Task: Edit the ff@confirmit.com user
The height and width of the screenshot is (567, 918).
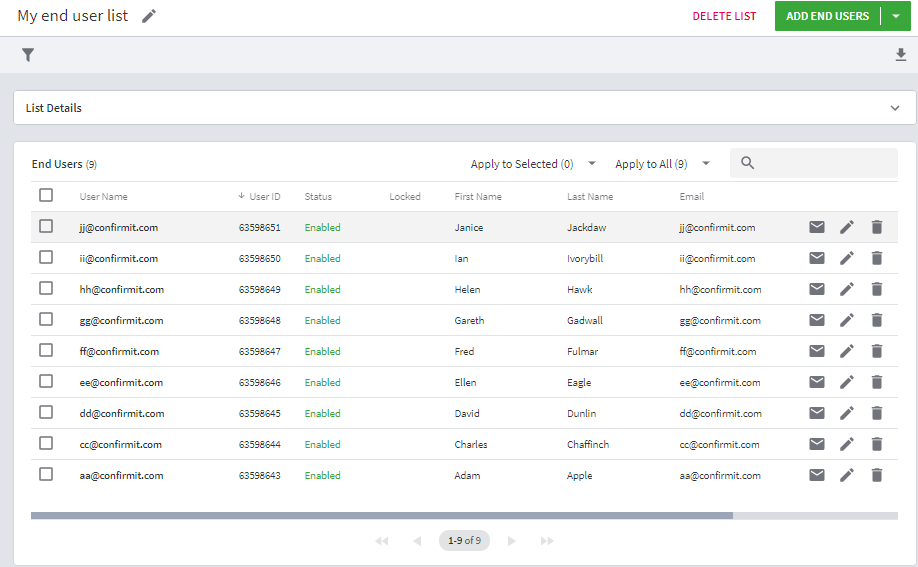Action: 847,351
